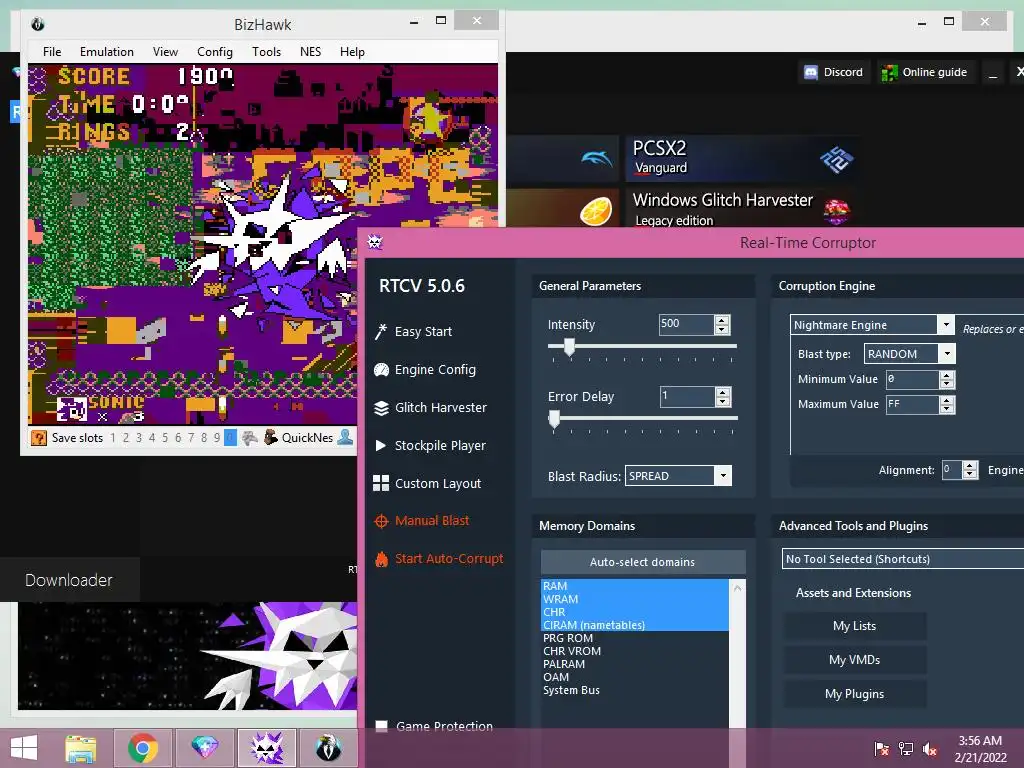1024x768 pixels.
Task: Open Windows Start menu
Action: coord(24,748)
